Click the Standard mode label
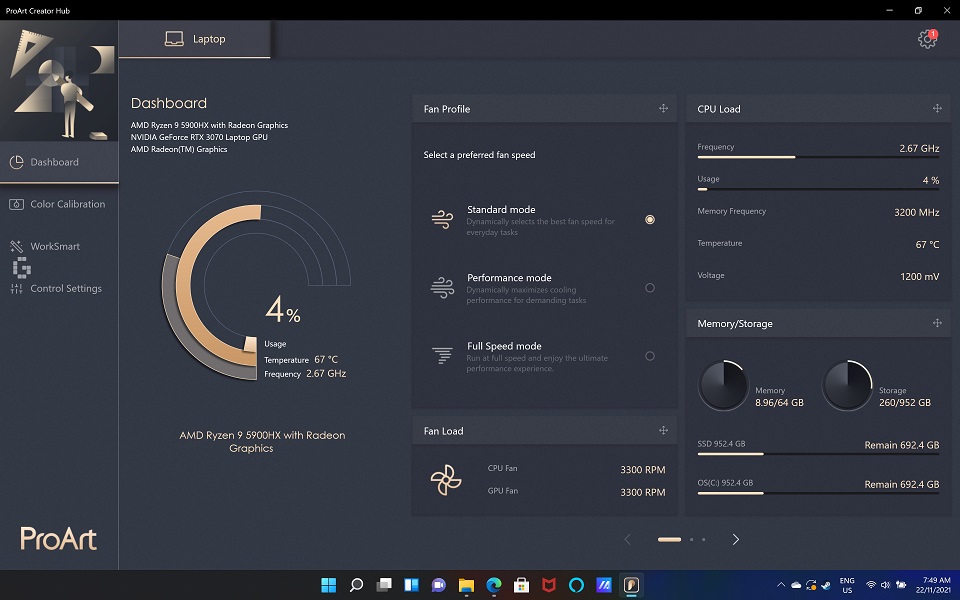960x600 pixels. [501, 209]
